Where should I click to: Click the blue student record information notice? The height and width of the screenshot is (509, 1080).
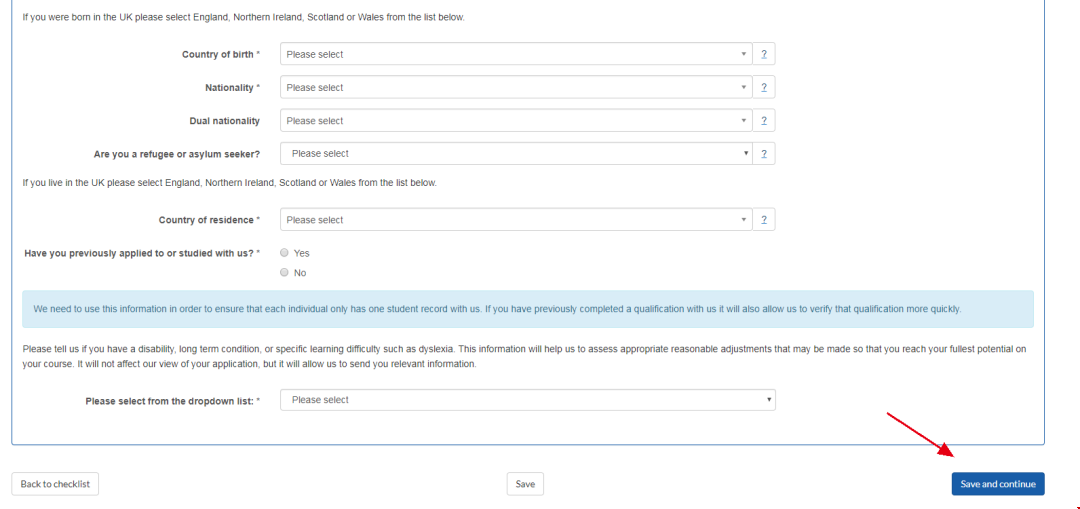pos(528,309)
